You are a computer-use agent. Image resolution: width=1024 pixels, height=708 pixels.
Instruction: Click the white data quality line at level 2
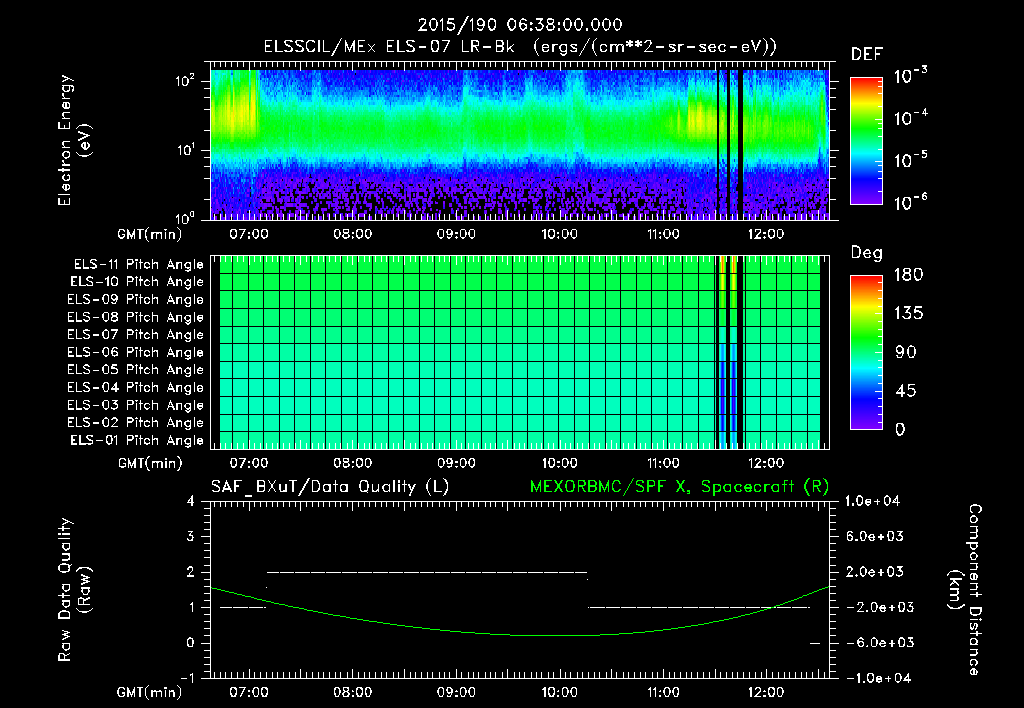click(x=427, y=572)
